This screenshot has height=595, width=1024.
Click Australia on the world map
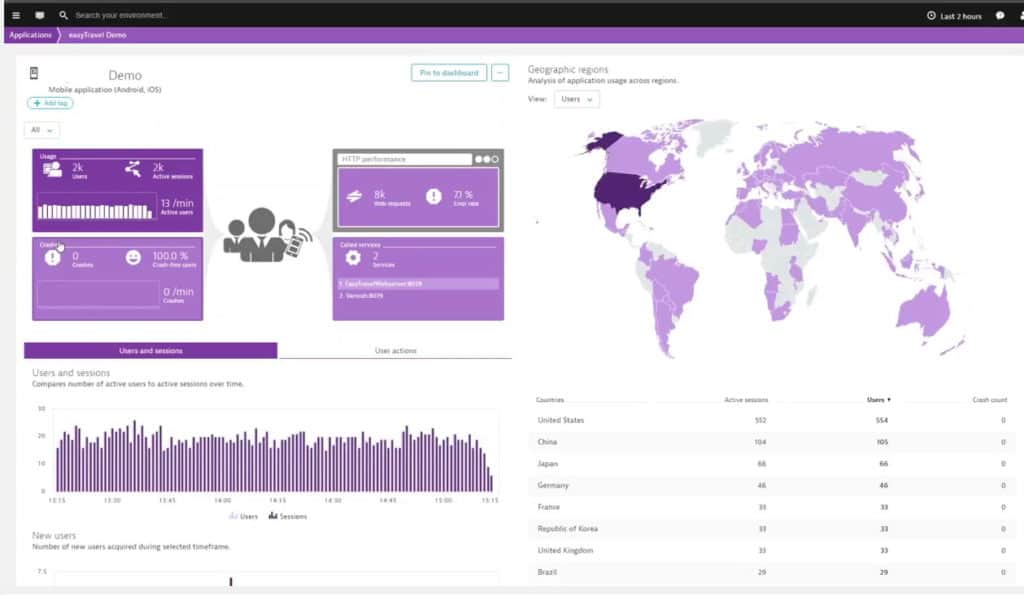click(x=921, y=310)
